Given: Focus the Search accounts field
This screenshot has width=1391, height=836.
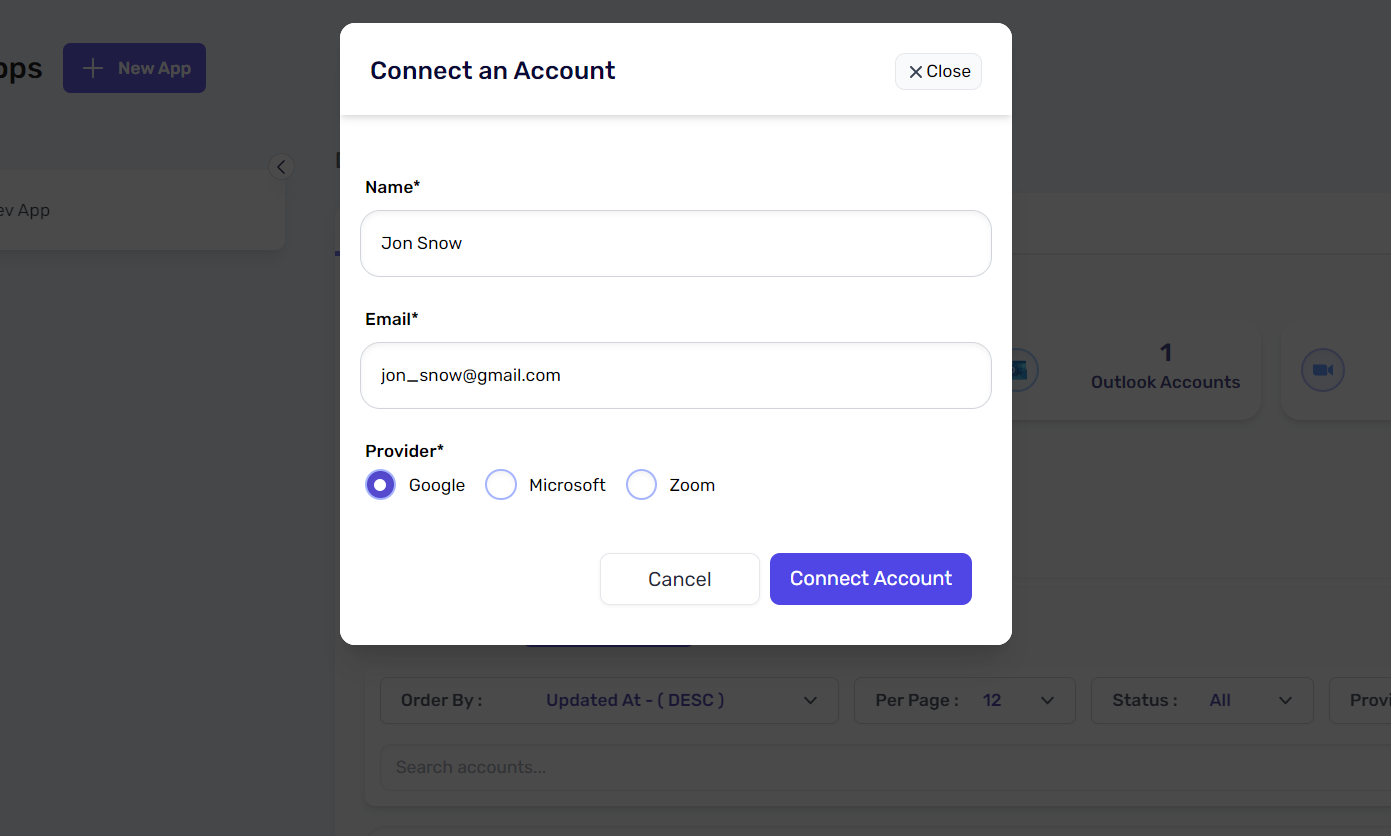Looking at the screenshot, I should (x=880, y=767).
